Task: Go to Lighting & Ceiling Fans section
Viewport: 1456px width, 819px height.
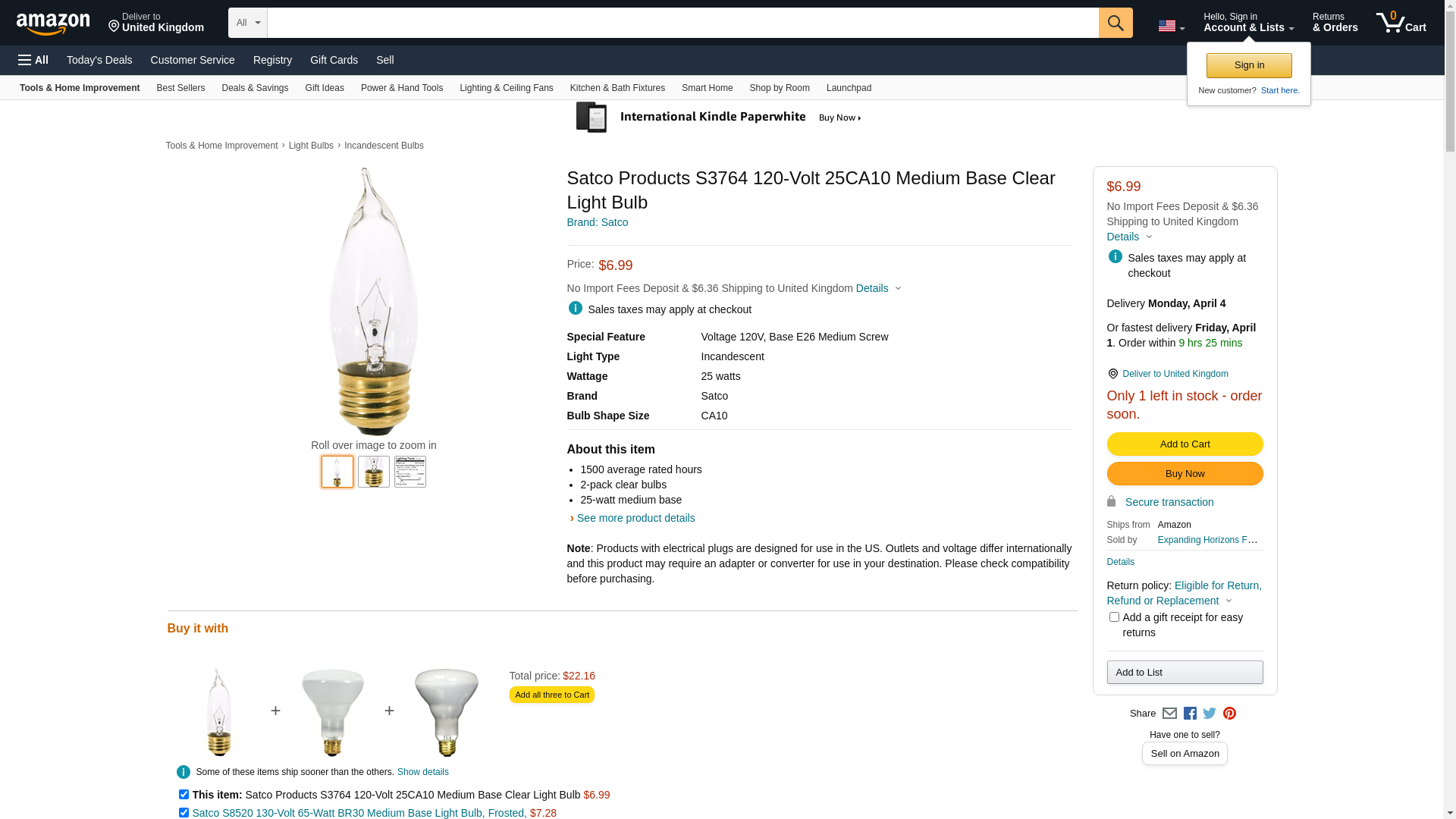Action: (506, 88)
